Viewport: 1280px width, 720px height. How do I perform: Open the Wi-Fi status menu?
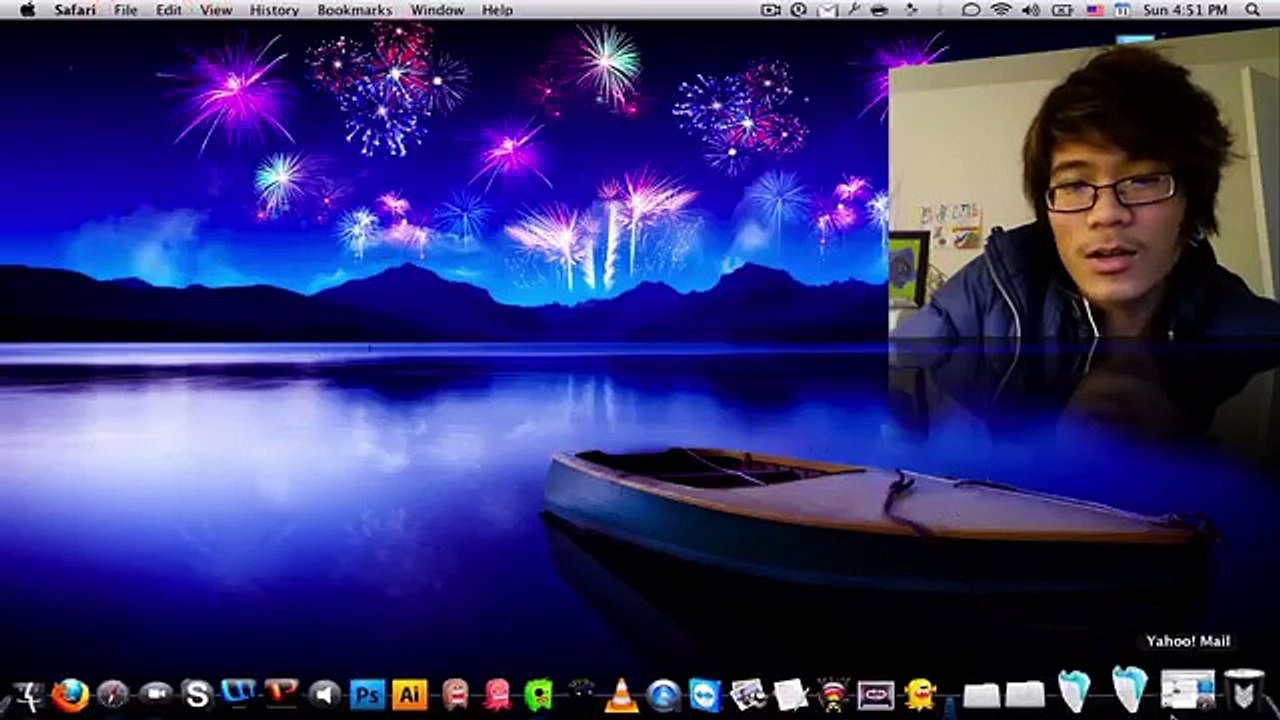click(1002, 10)
